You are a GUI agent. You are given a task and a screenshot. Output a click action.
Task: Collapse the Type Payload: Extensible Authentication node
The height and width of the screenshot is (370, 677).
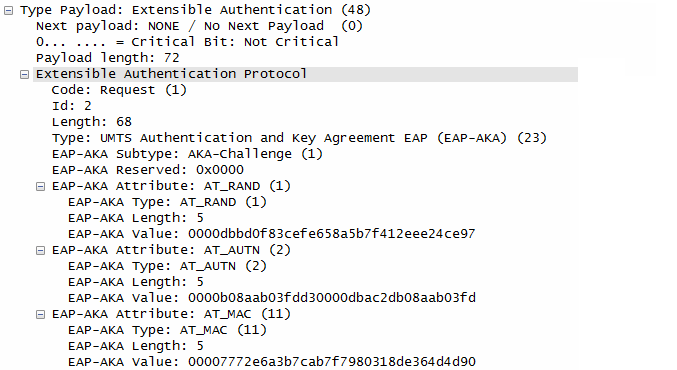click(x=8, y=10)
